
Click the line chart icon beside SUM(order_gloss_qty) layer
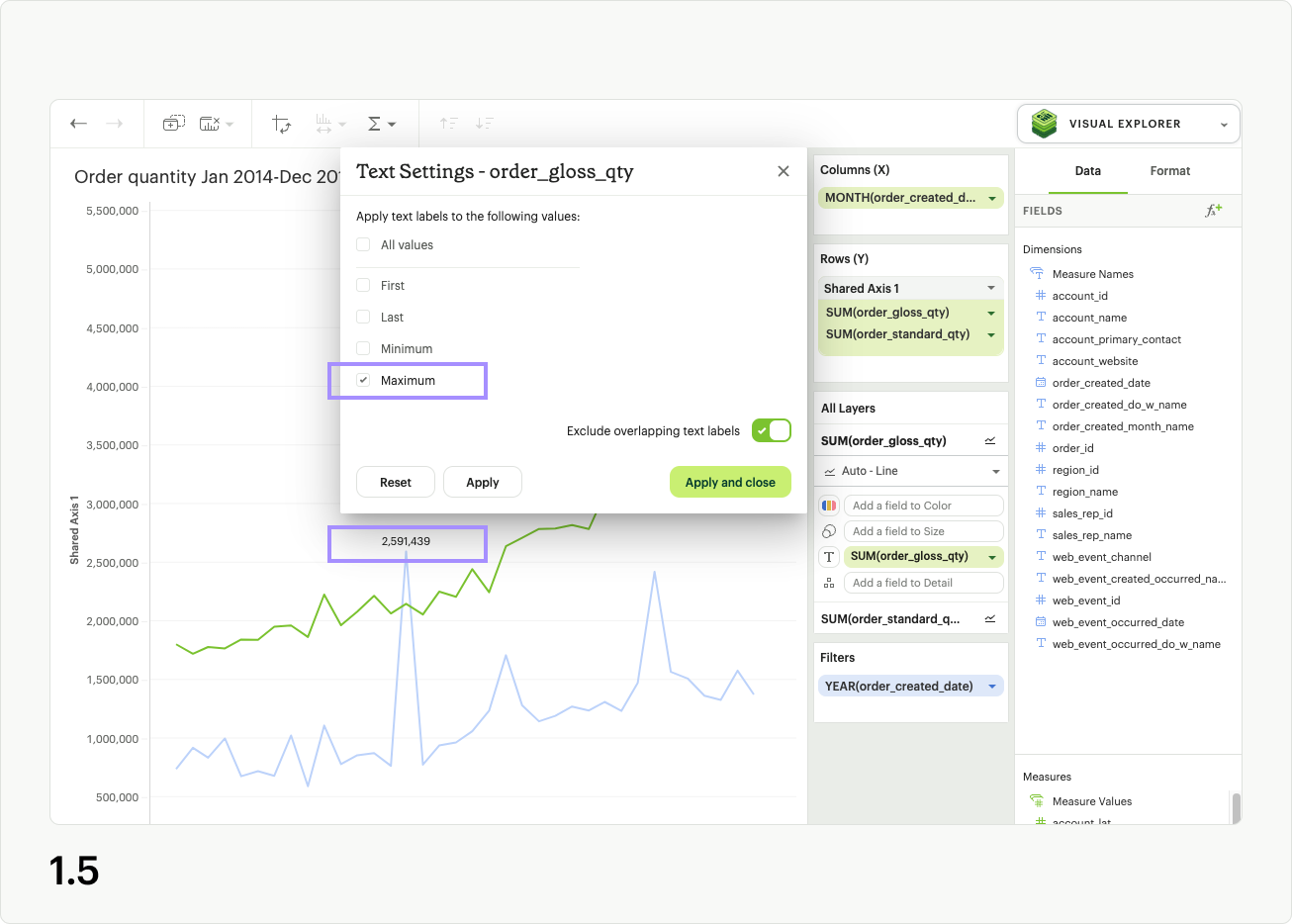[x=990, y=441]
